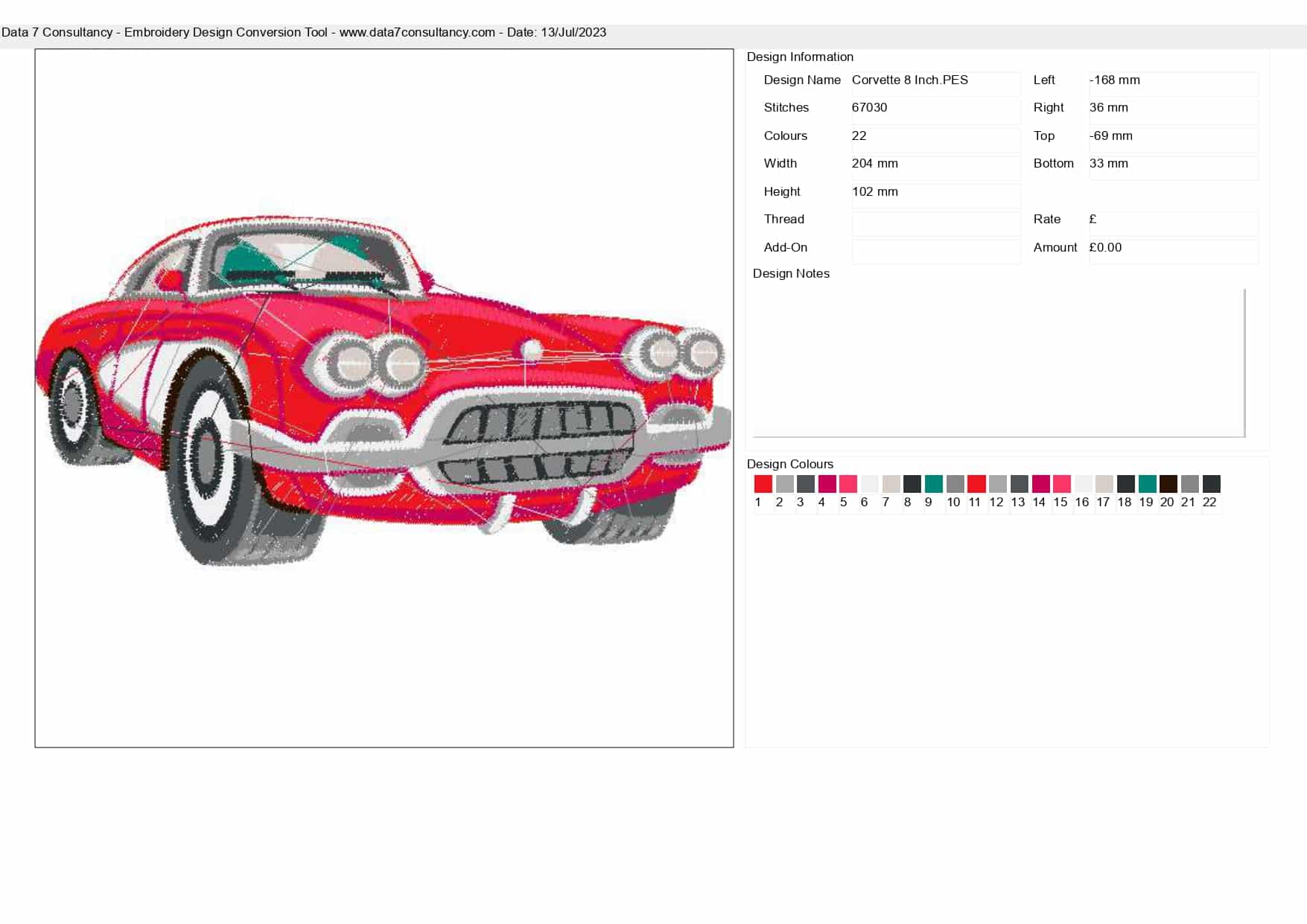The image size is (1307, 924).
Task: Select beige colour swatch number 17
Action: 1104,484
